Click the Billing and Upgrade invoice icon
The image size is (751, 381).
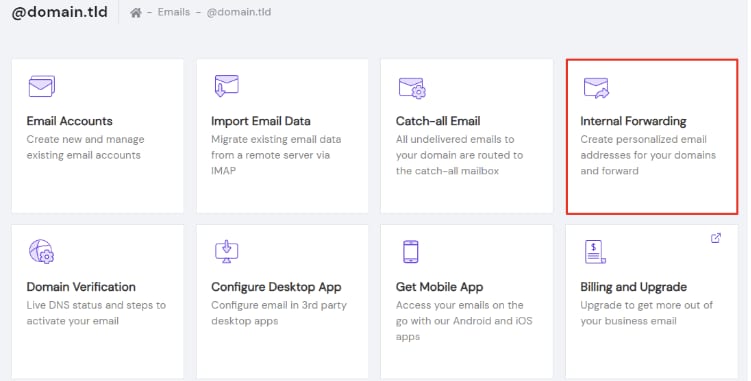595,252
